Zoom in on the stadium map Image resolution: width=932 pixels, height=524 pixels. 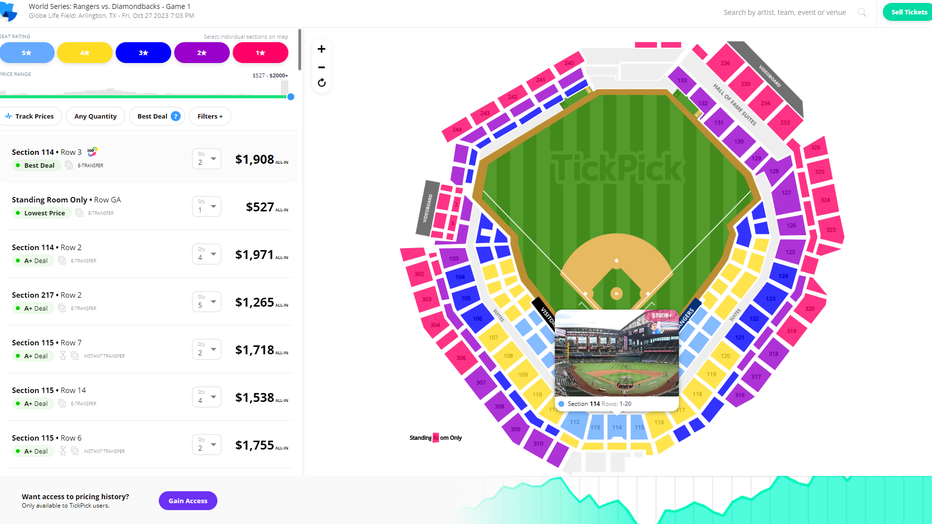click(322, 49)
